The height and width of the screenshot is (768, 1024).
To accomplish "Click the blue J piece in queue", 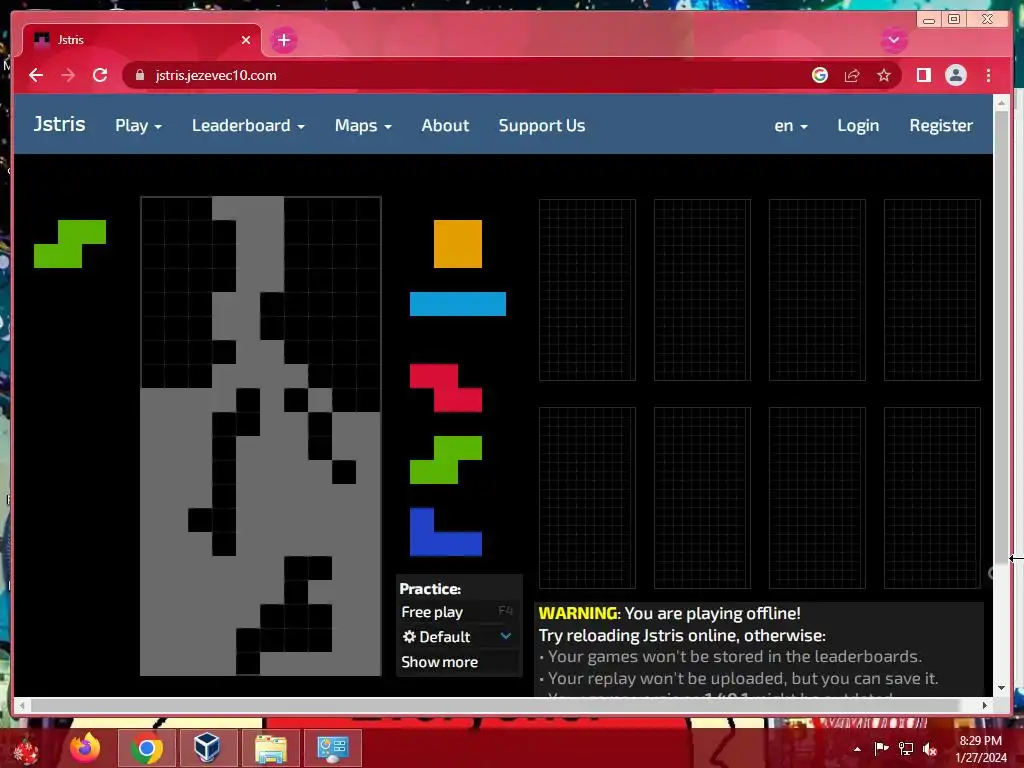I will tap(446, 532).
